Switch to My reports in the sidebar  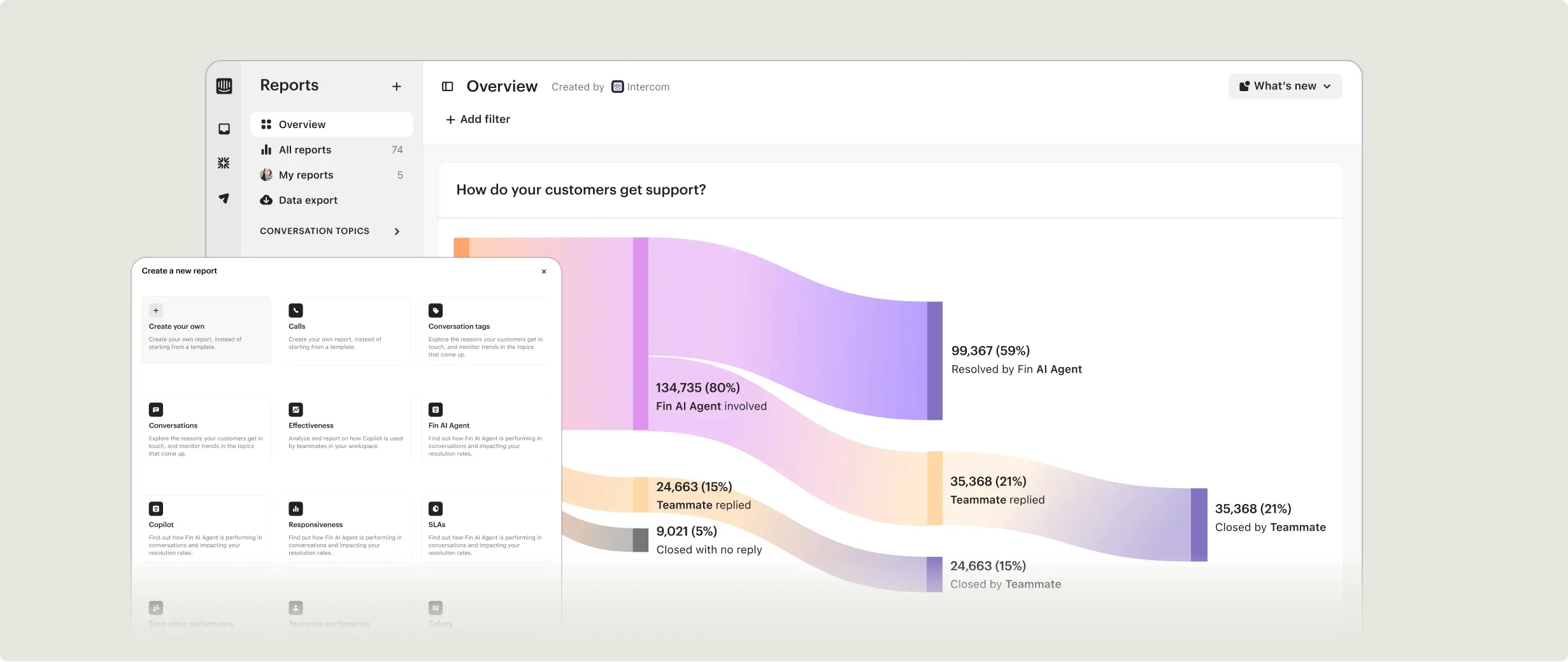[306, 175]
